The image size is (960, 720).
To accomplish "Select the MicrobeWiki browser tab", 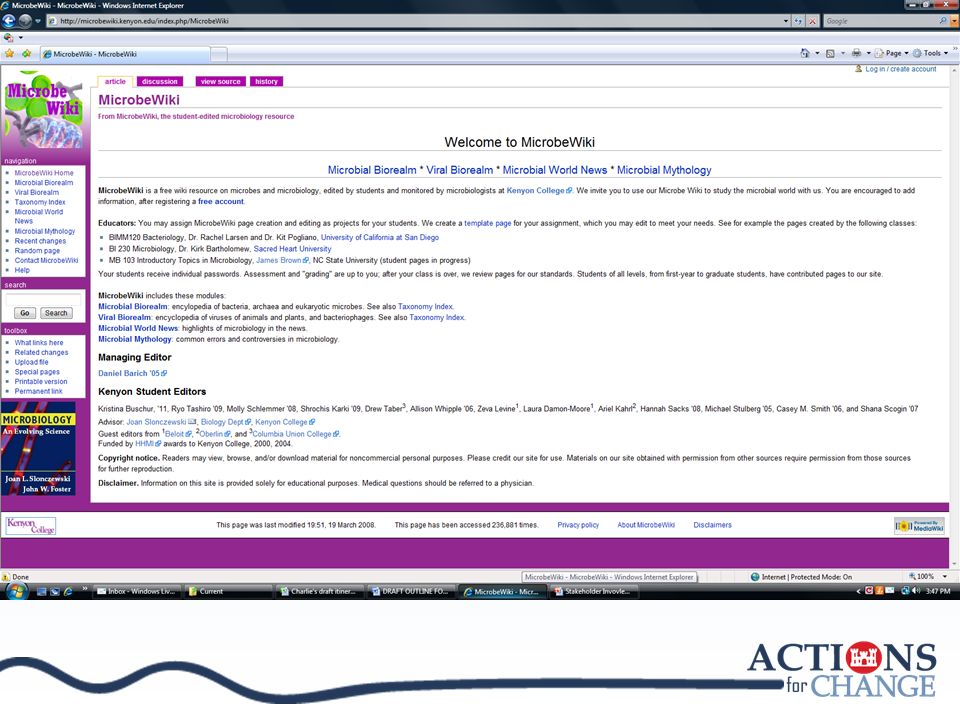I will click(125, 54).
